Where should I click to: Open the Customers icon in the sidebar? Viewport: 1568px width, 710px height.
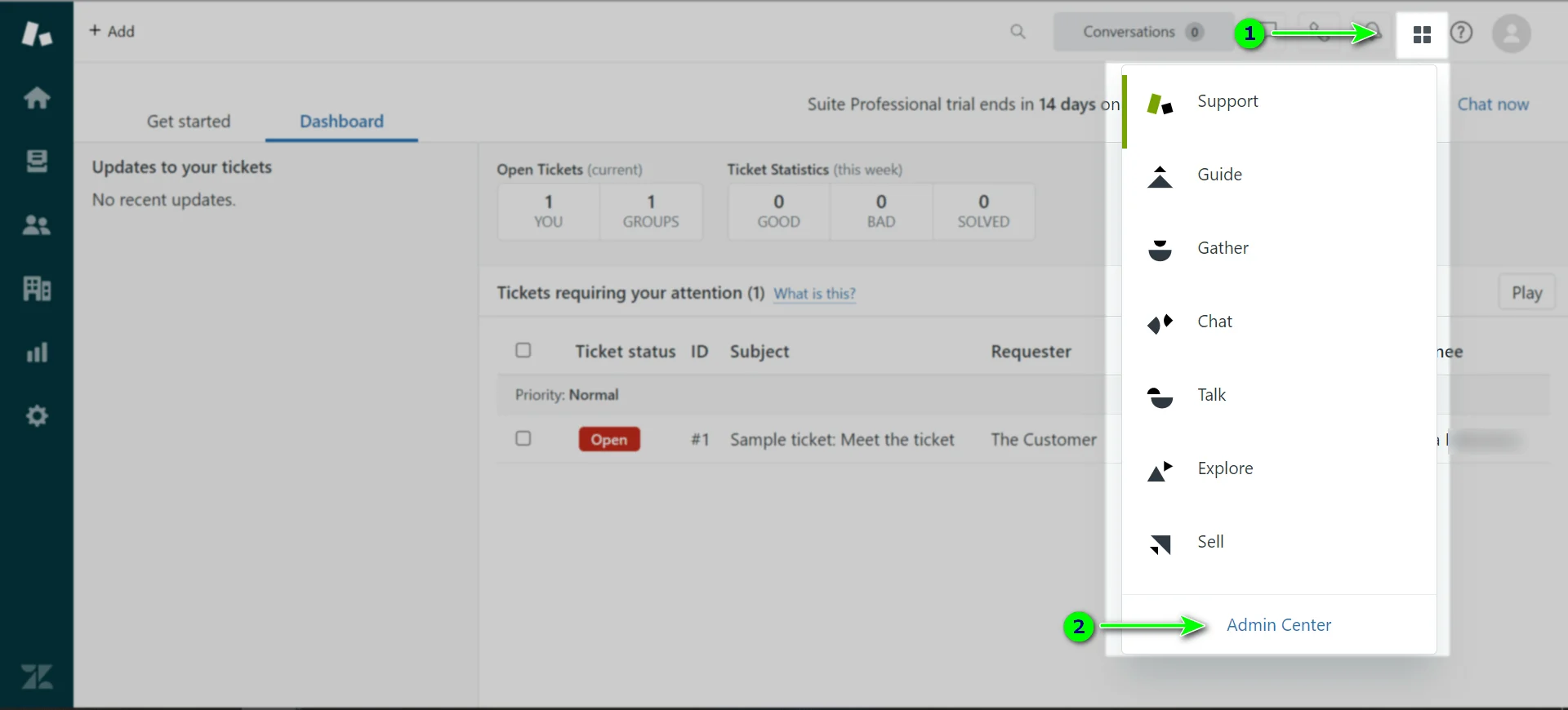pyautogui.click(x=37, y=225)
